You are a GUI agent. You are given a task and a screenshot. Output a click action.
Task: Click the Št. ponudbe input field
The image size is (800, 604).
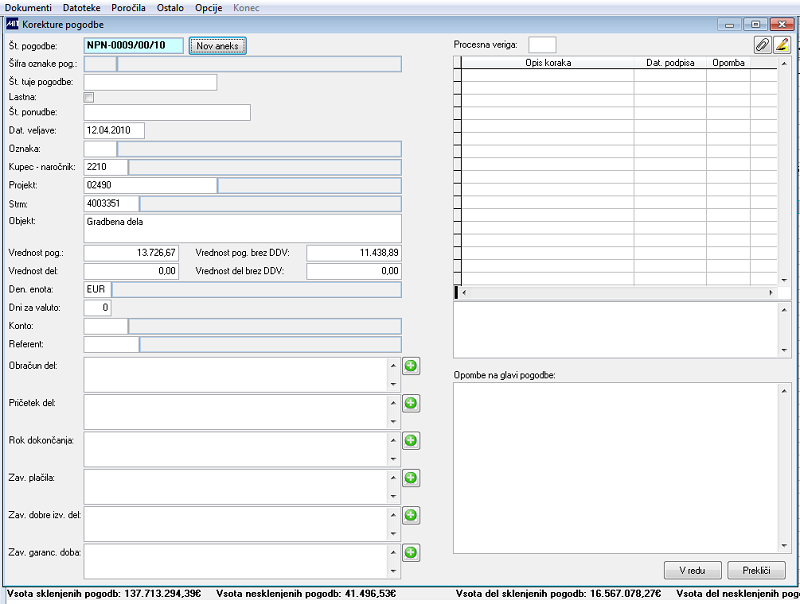pyautogui.click(x=167, y=112)
